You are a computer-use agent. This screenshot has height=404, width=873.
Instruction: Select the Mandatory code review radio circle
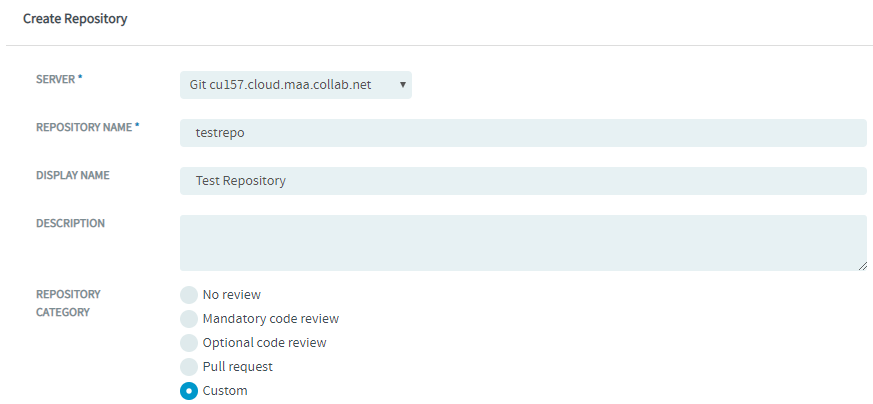point(189,319)
